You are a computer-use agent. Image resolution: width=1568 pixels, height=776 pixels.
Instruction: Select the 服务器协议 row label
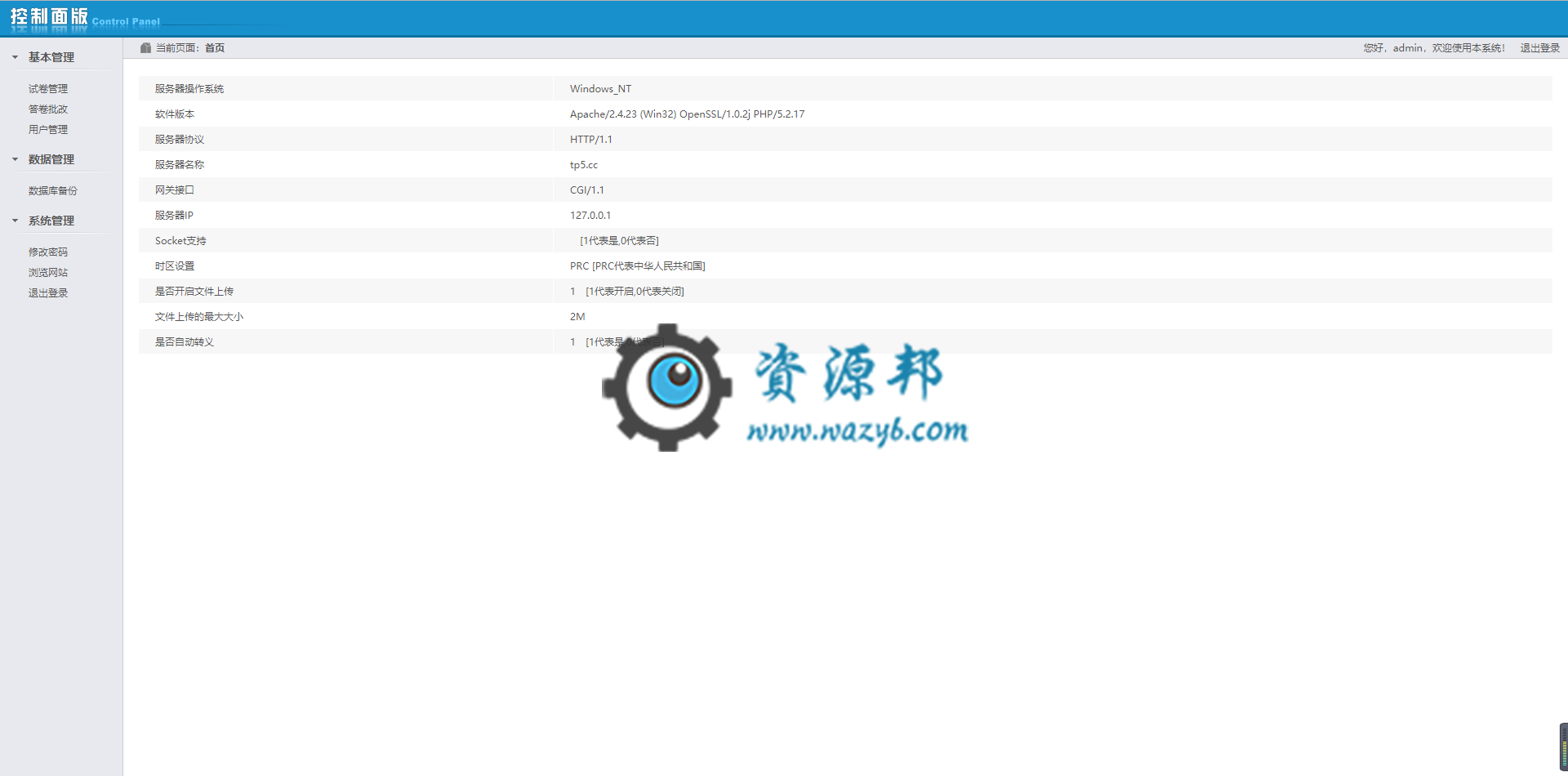point(180,140)
